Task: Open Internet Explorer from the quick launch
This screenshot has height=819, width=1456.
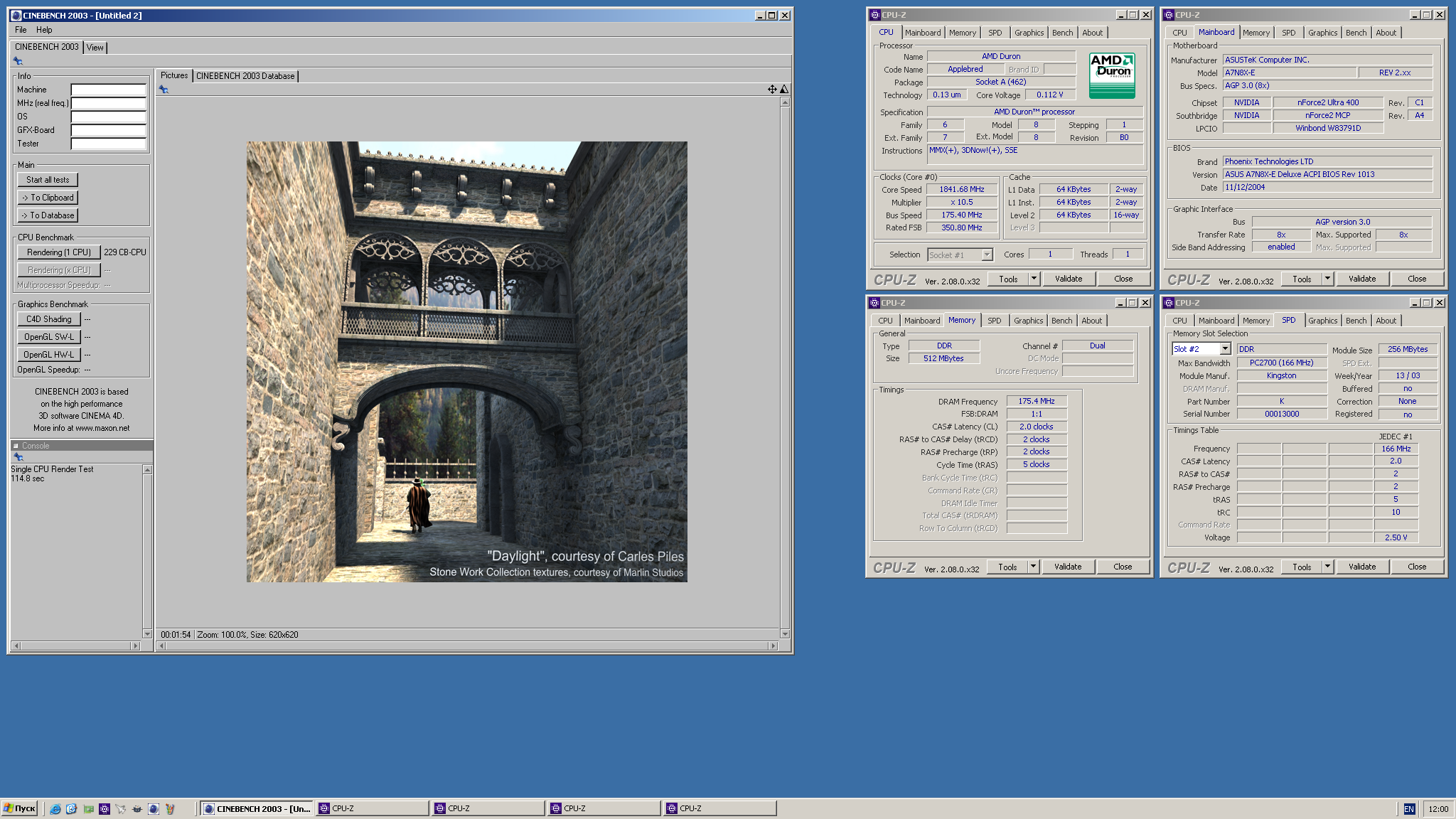Action: 55,809
